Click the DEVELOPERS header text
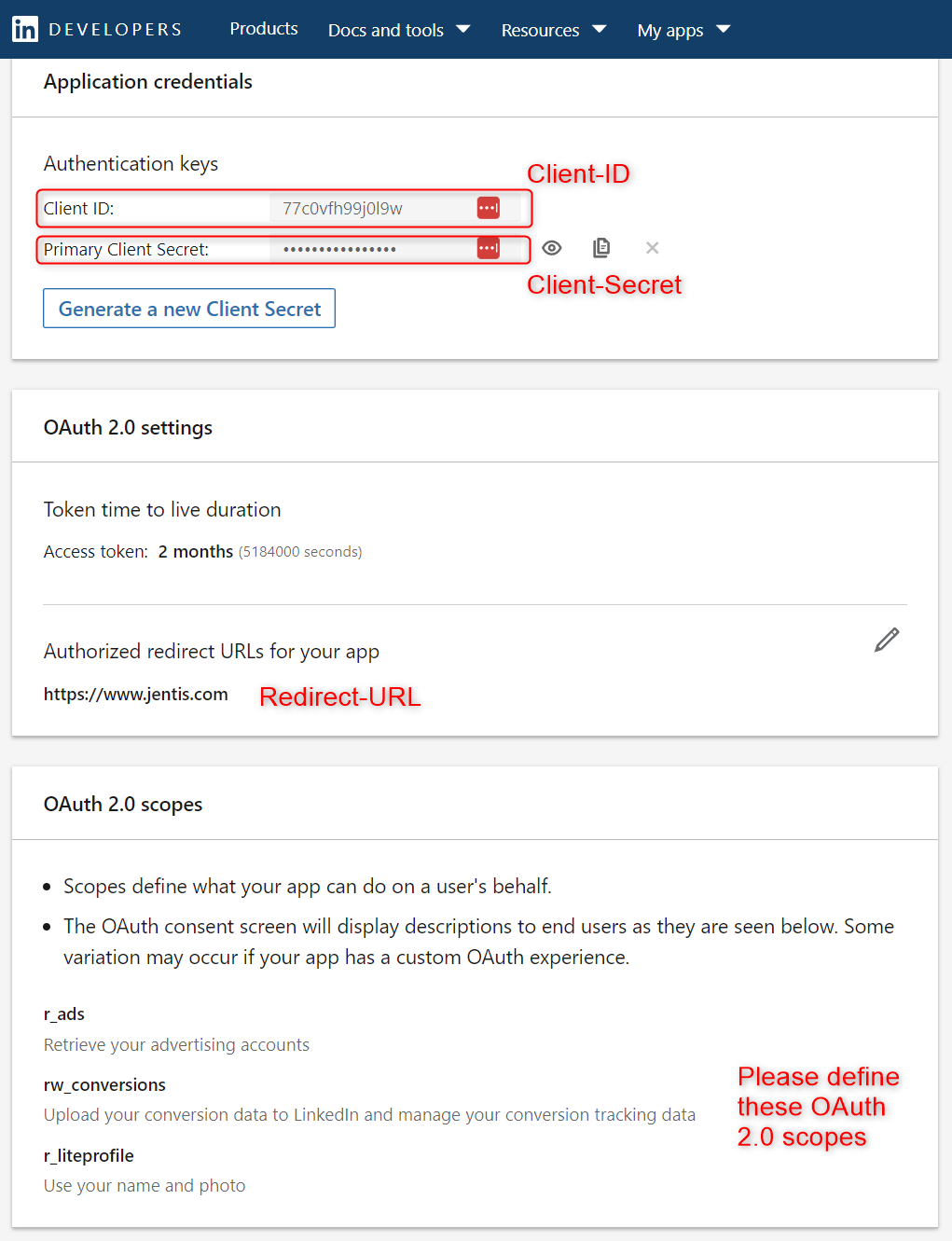 click(116, 30)
